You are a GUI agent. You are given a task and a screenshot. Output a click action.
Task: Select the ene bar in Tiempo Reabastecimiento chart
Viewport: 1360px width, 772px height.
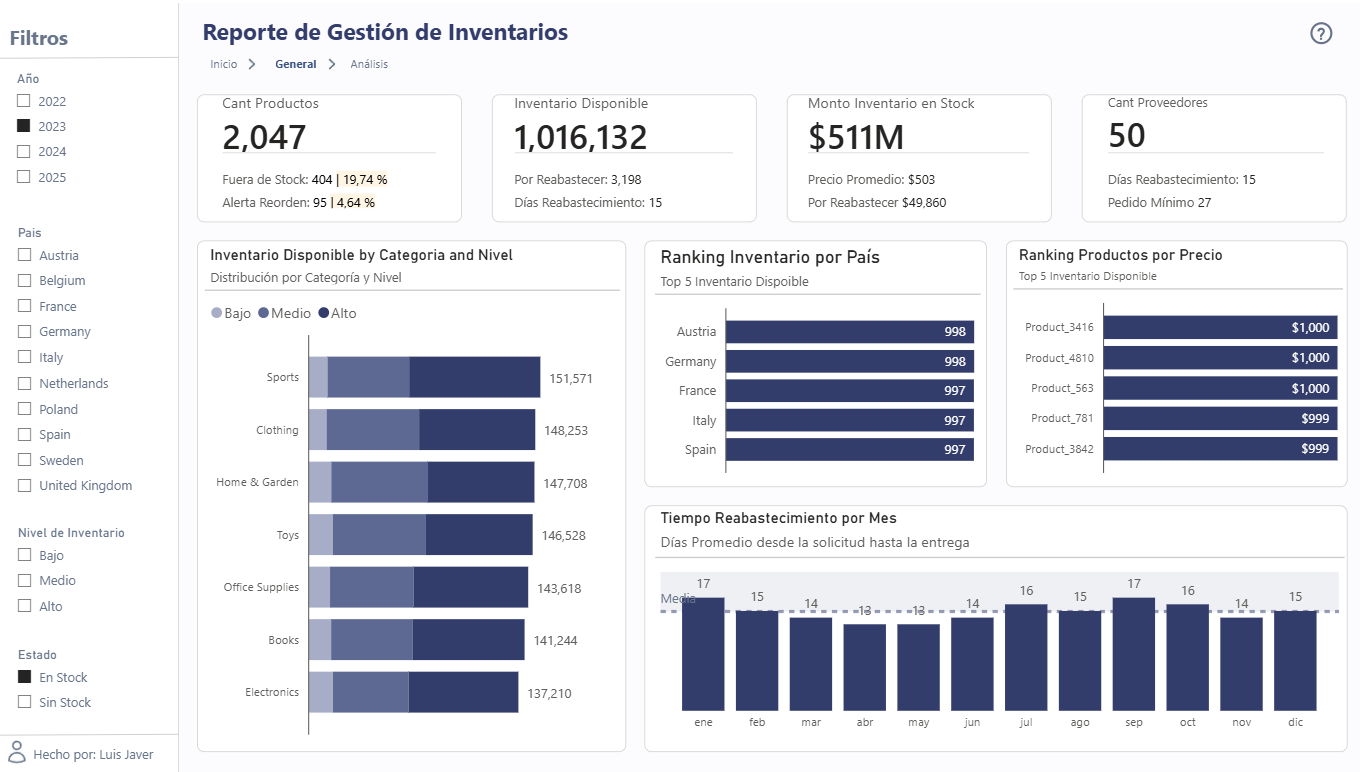click(x=703, y=654)
